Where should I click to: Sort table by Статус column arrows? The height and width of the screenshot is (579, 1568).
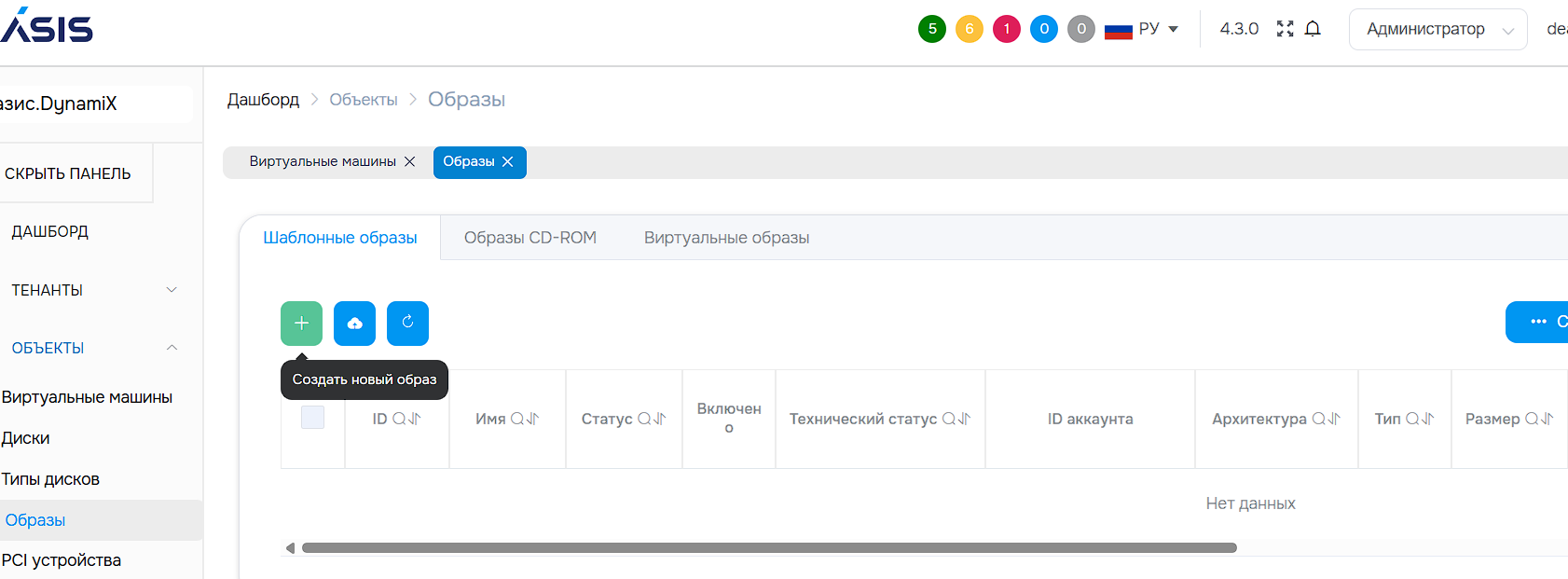(660, 420)
